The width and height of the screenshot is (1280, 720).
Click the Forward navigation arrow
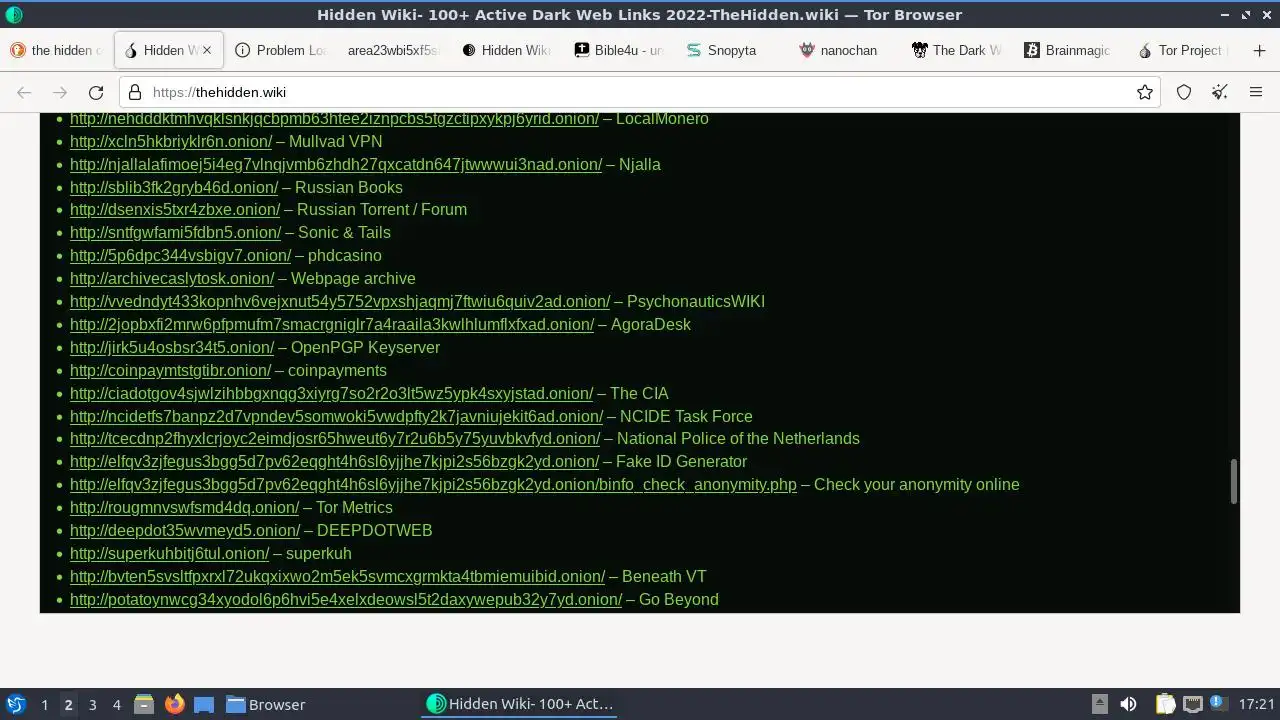pos(60,92)
